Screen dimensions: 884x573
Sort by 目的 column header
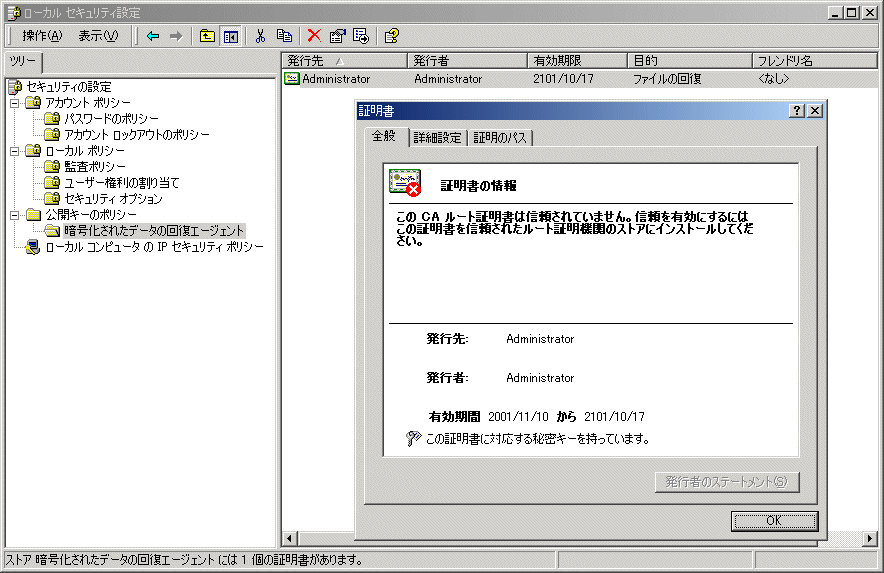point(690,60)
